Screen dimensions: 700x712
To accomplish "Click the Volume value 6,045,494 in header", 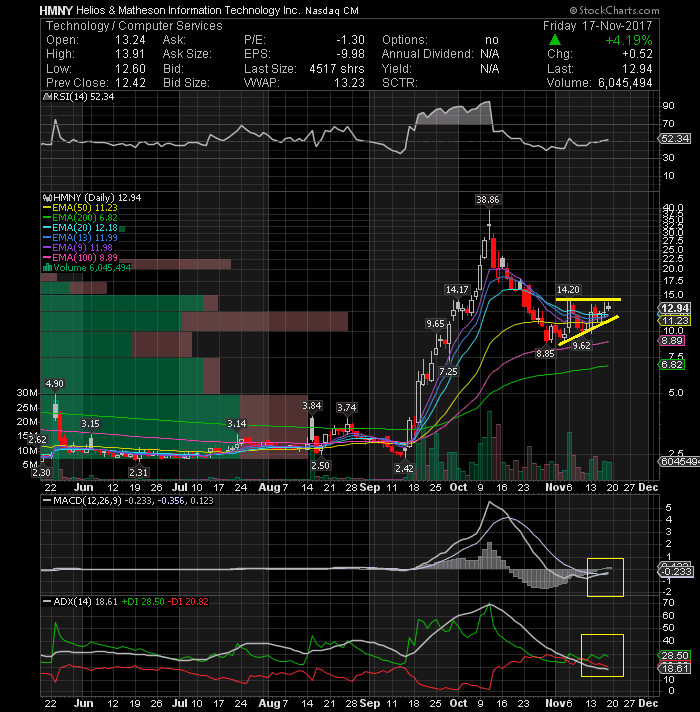I will (625, 83).
